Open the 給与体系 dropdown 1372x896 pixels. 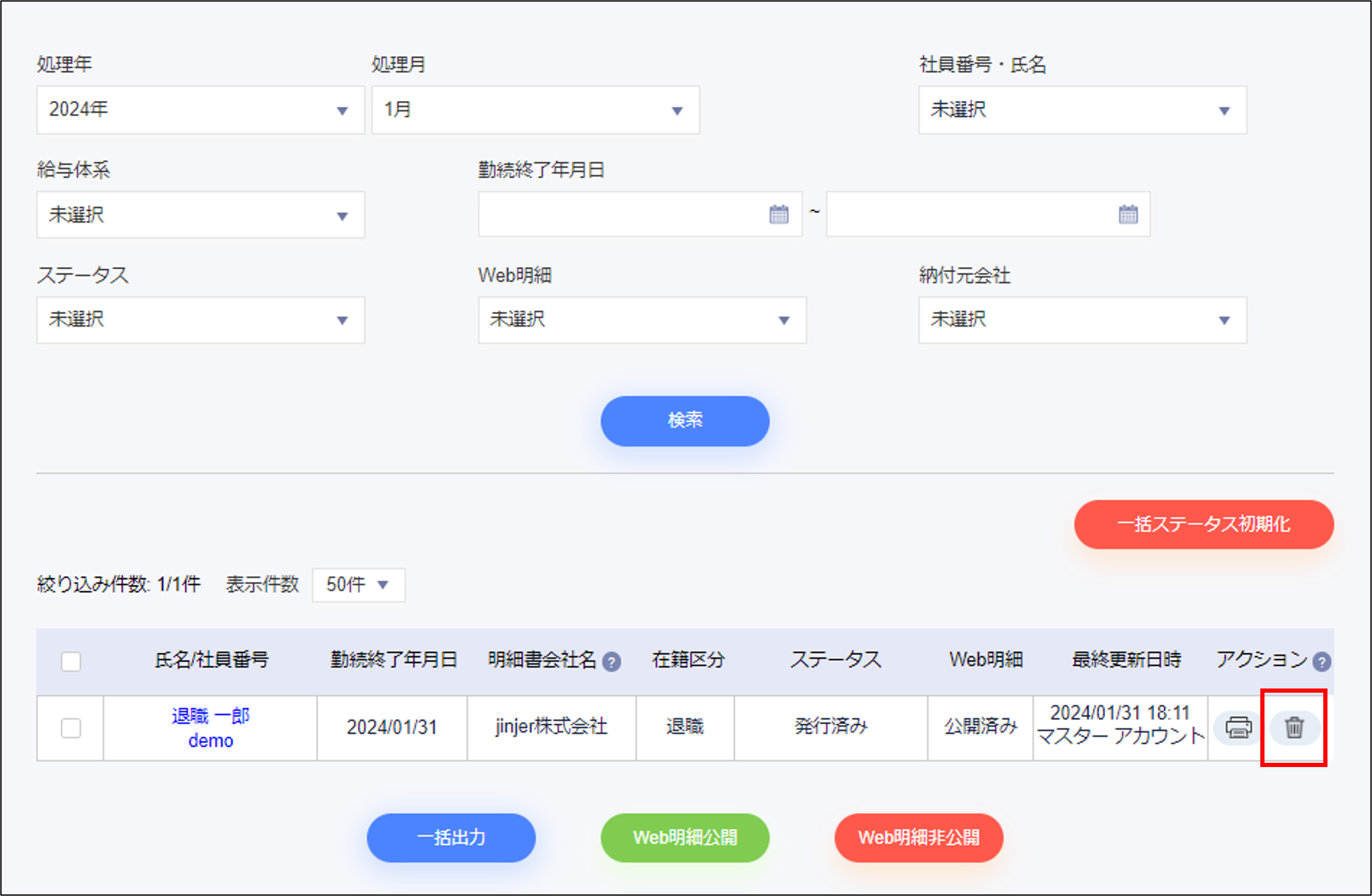point(200,215)
